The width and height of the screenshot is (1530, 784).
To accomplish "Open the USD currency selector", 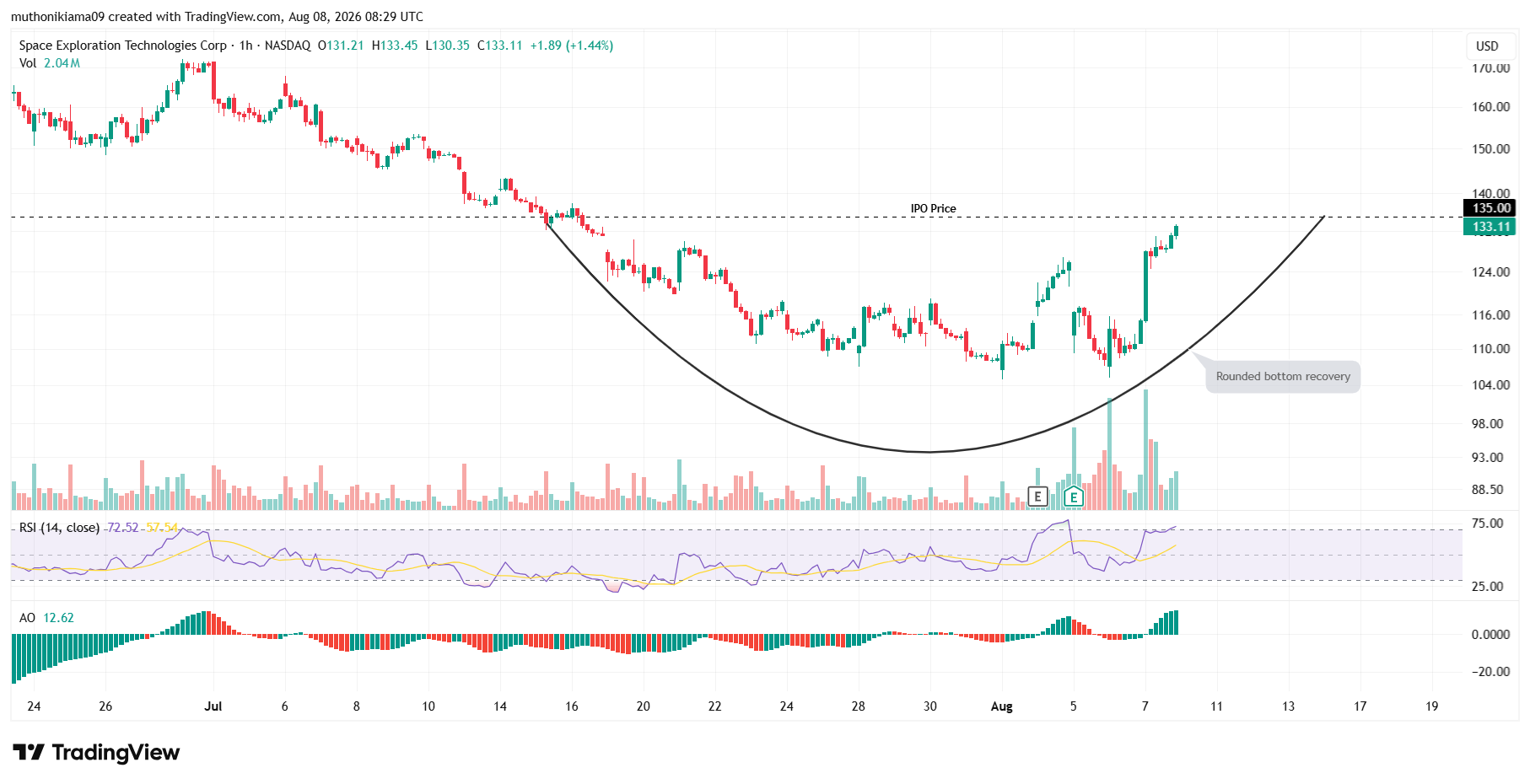I will click(x=1487, y=46).
